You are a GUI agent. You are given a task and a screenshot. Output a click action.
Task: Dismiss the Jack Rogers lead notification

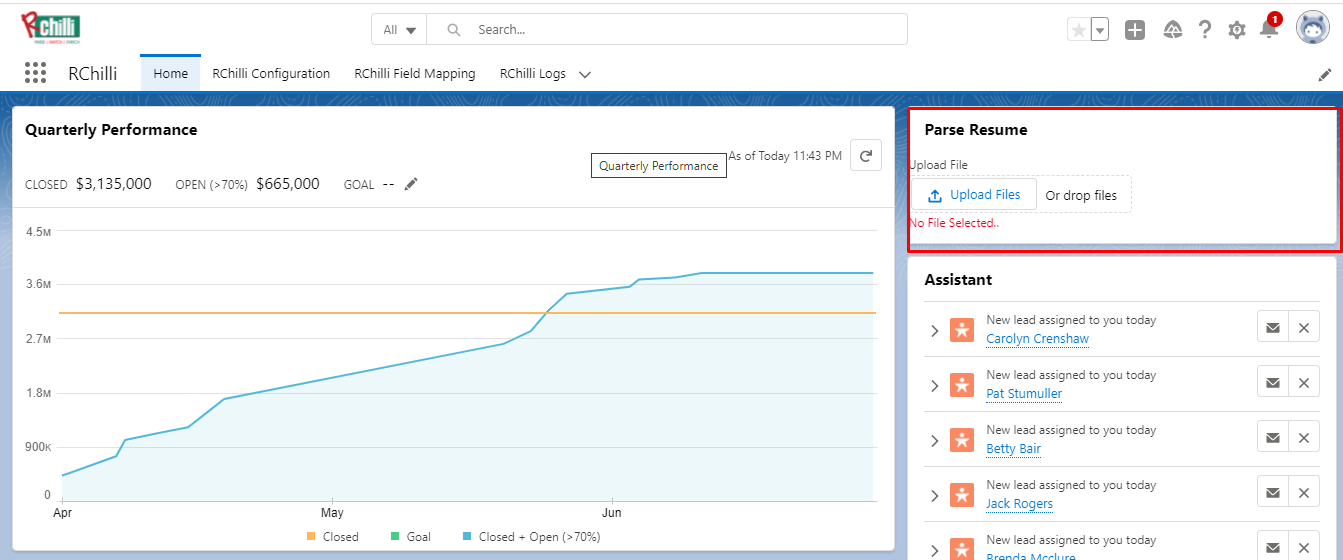[1303, 492]
